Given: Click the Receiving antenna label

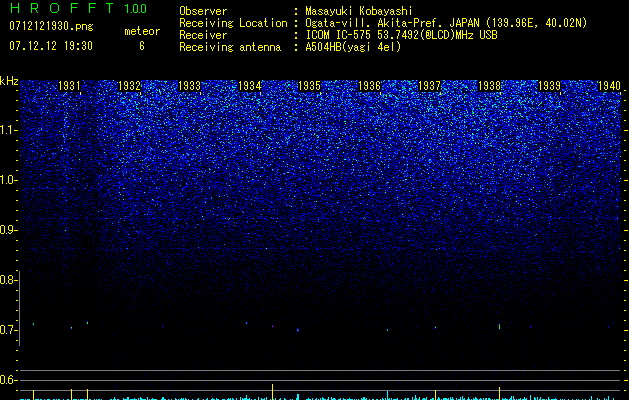Looking at the screenshot, I should point(230,47).
